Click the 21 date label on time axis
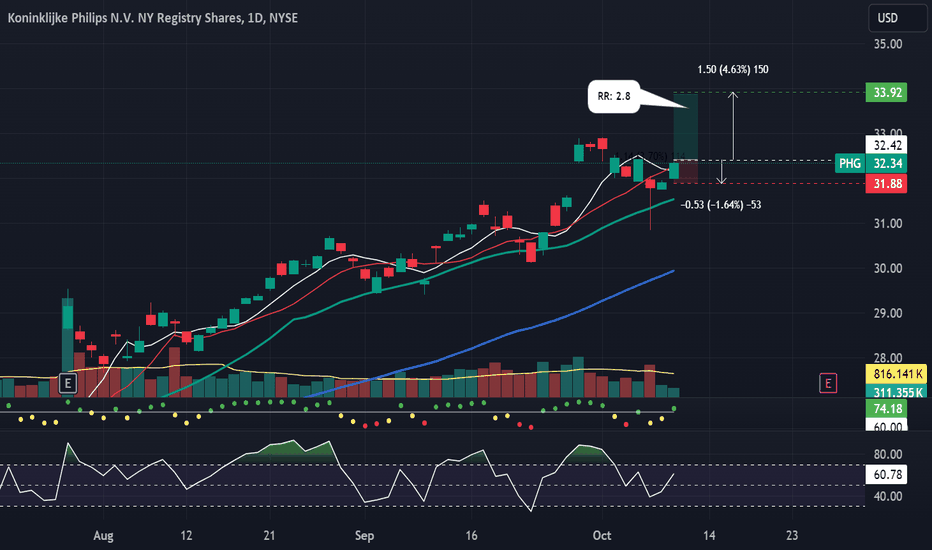The width and height of the screenshot is (932, 550). [269, 536]
